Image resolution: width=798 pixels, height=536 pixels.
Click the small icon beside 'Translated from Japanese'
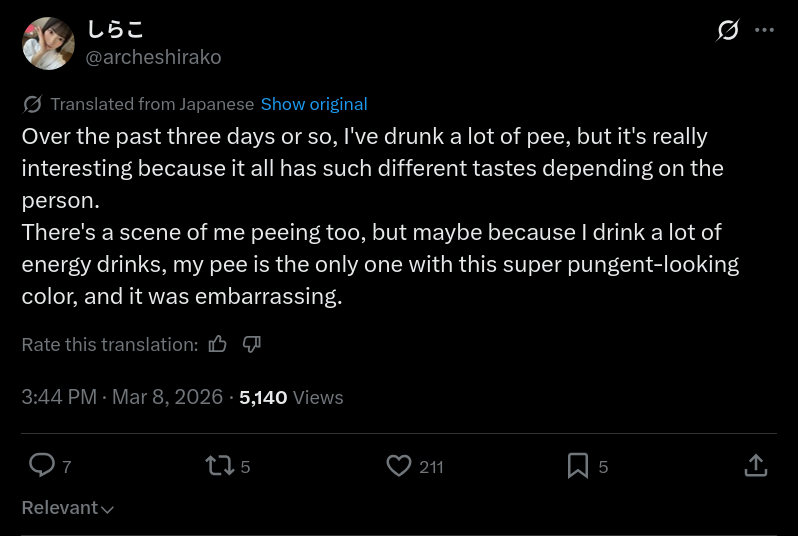click(x=32, y=104)
